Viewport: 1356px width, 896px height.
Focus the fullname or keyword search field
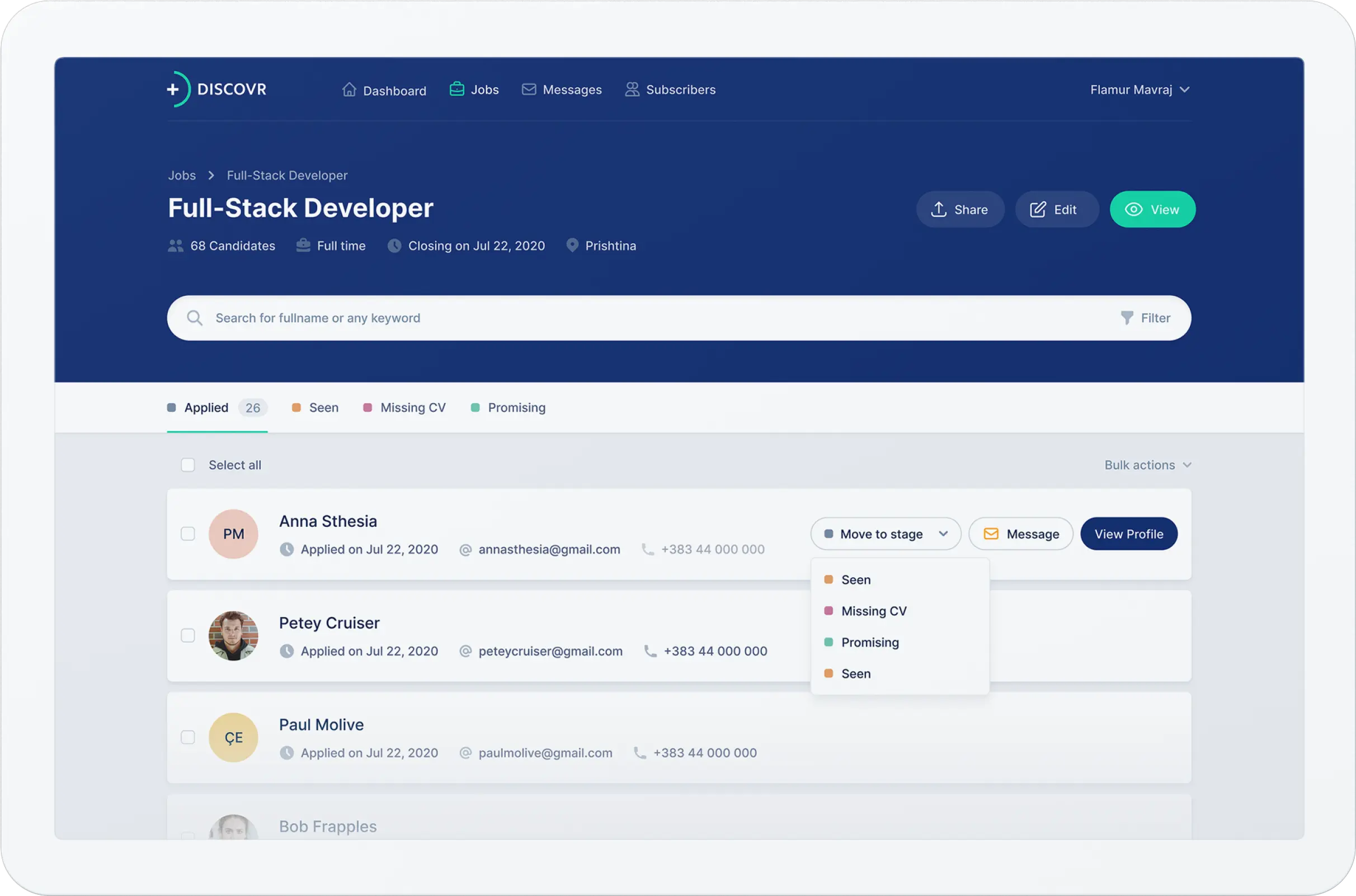(x=629, y=318)
